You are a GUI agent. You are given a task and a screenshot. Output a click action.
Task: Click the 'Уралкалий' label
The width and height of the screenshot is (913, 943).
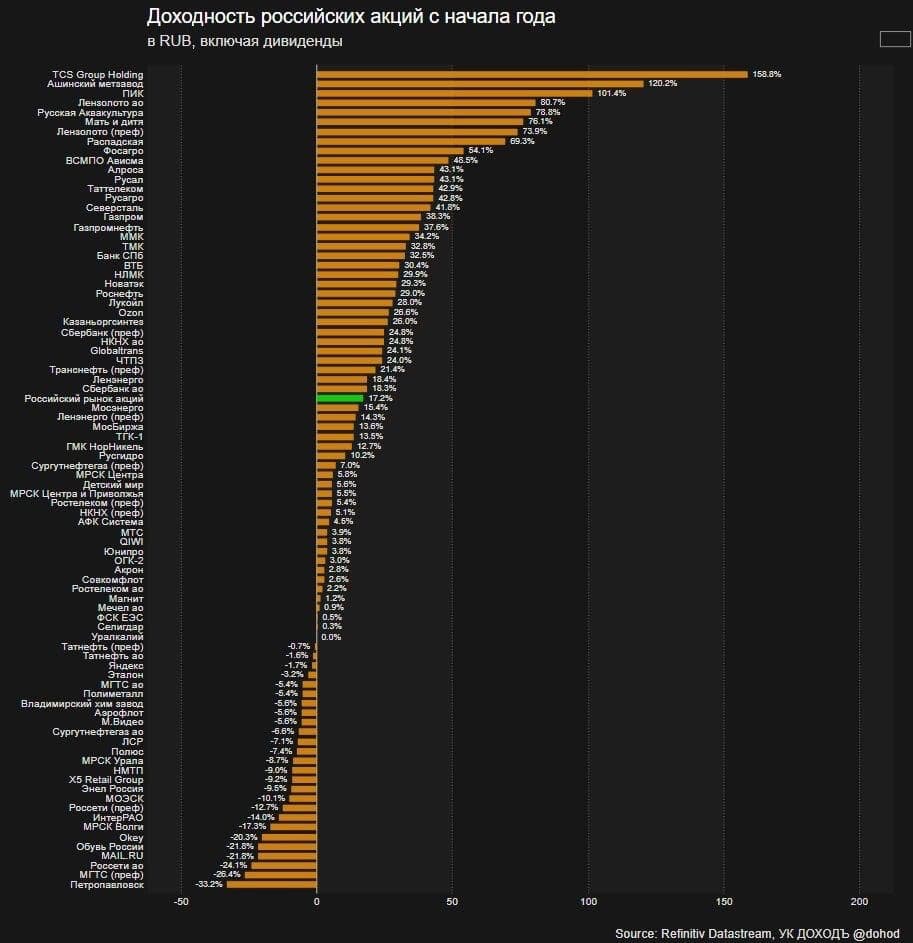pyautogui.click(x=117, y=637)
